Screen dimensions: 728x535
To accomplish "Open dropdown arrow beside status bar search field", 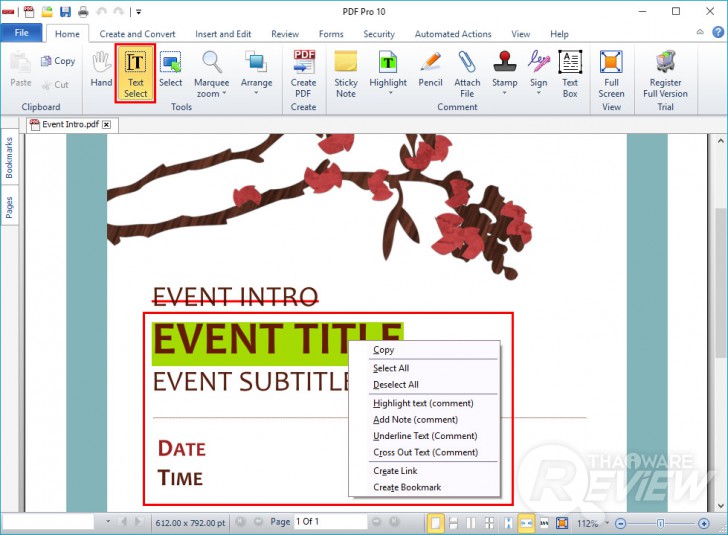I will 108,522.
